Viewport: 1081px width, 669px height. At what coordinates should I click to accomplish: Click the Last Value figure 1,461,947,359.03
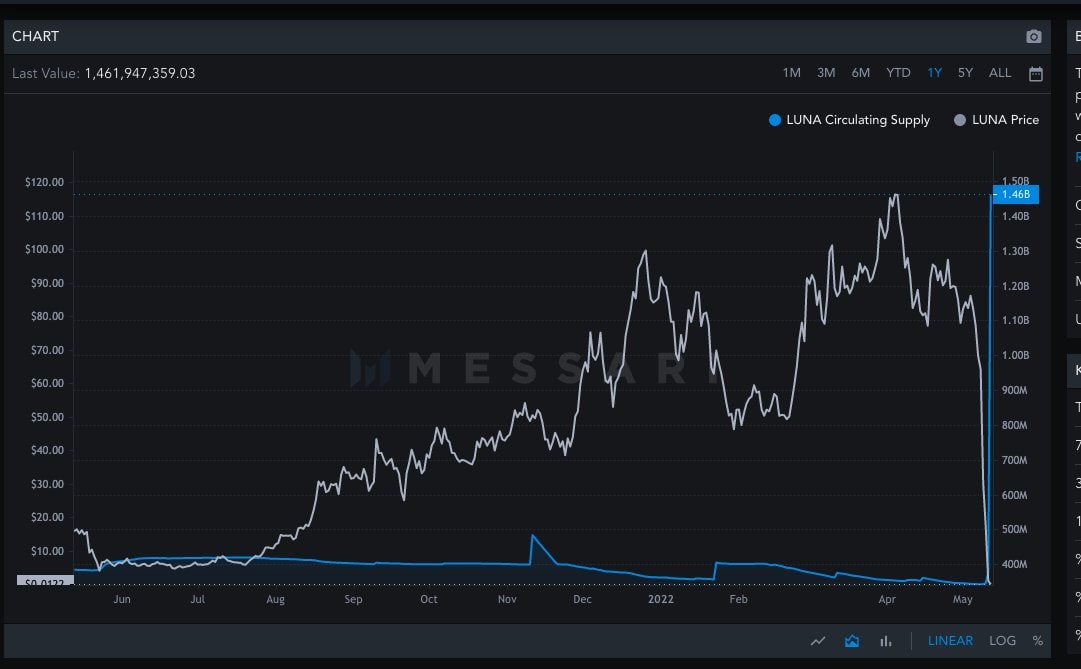point(140,73)
